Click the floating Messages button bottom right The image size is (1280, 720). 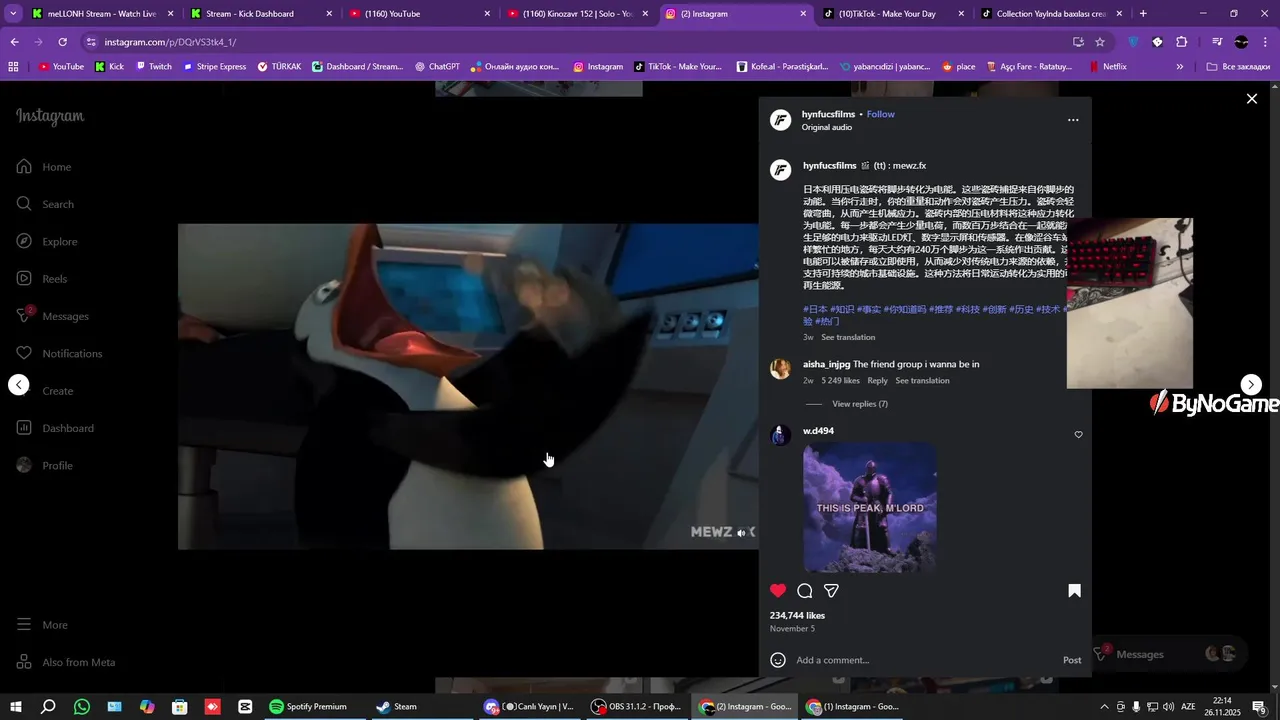coord(1170,654)
